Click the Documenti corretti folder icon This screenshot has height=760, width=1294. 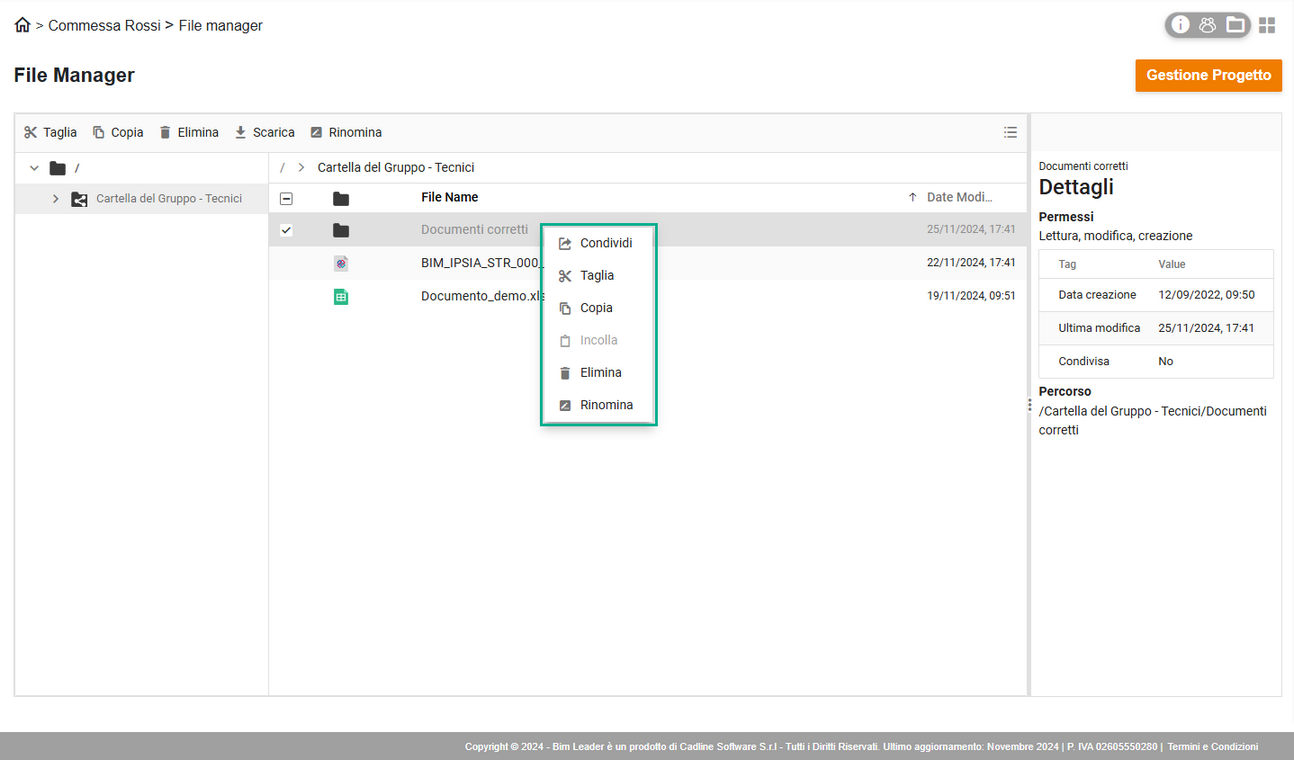[x=341, y=230]
